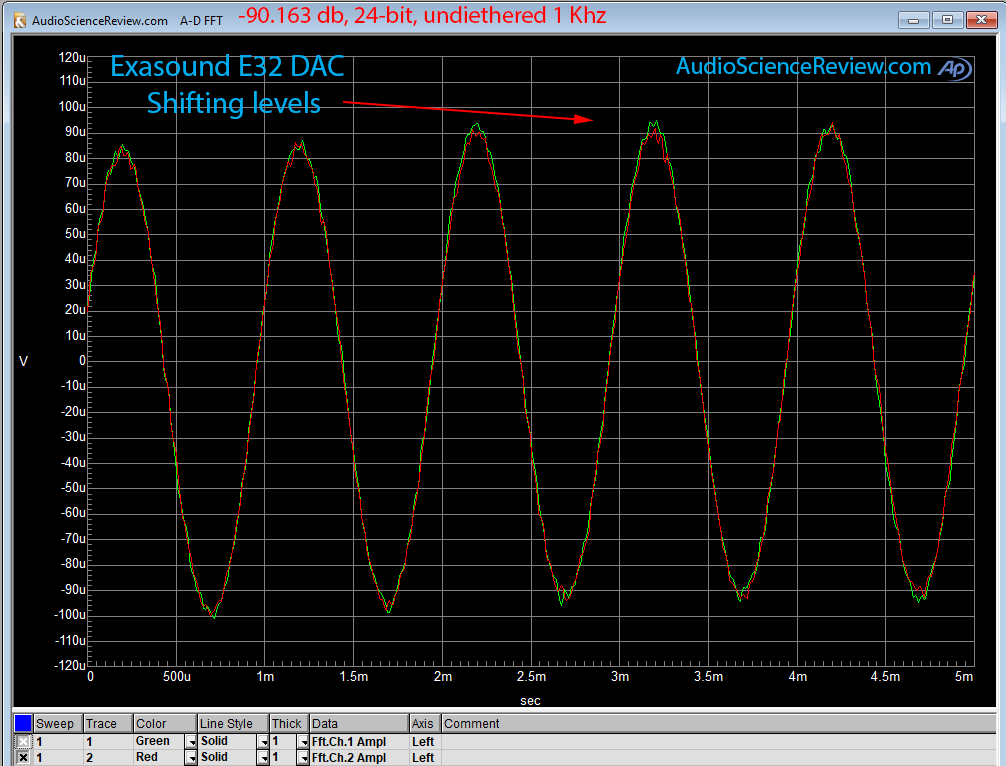Screen dimensions: 1006x766
Task: Click the Comment field for trace 2
Action: tap(719, 758)
